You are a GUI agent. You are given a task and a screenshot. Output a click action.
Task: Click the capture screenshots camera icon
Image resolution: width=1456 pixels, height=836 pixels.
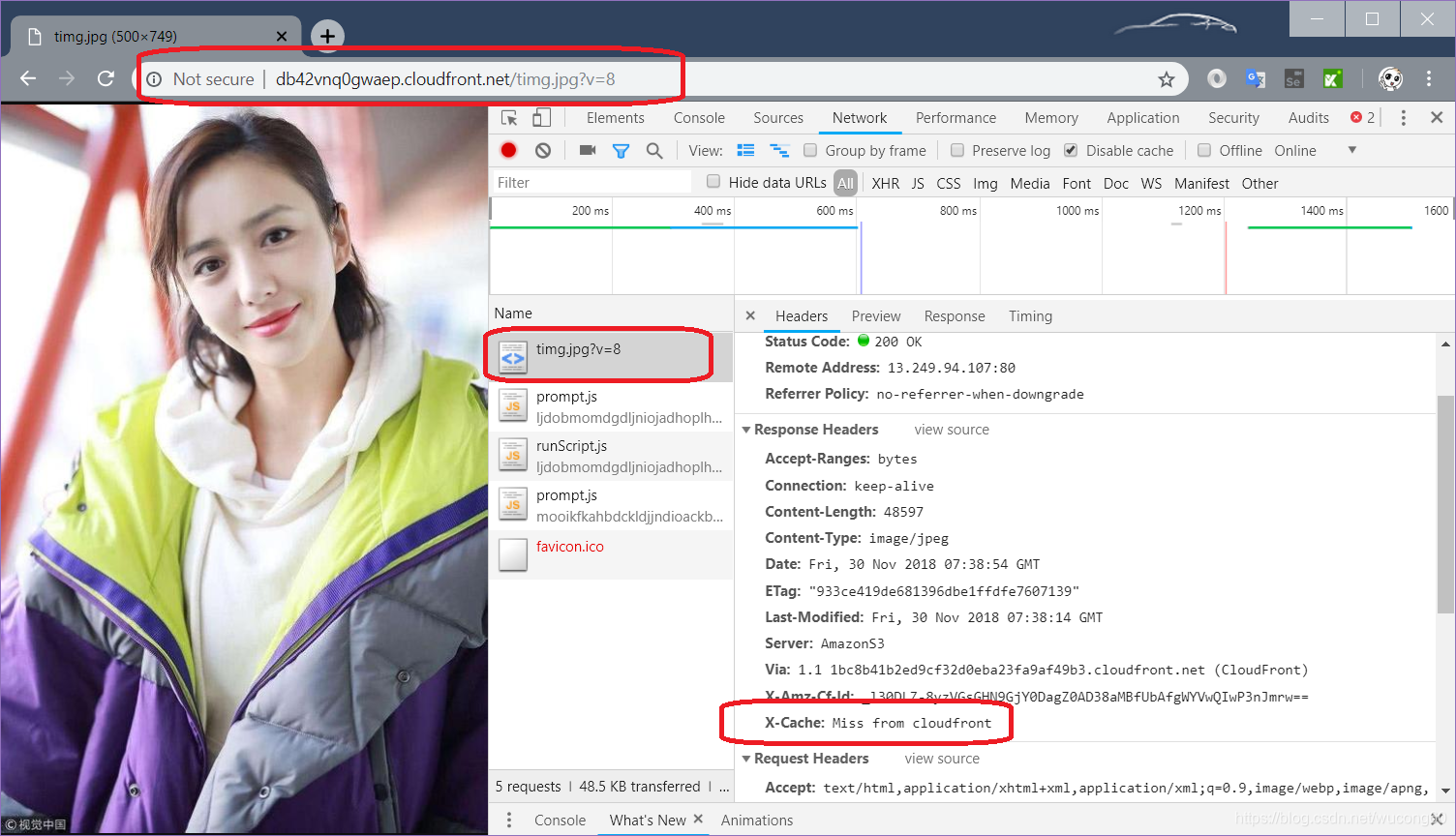pyautogui.click(x=587, y=150)
